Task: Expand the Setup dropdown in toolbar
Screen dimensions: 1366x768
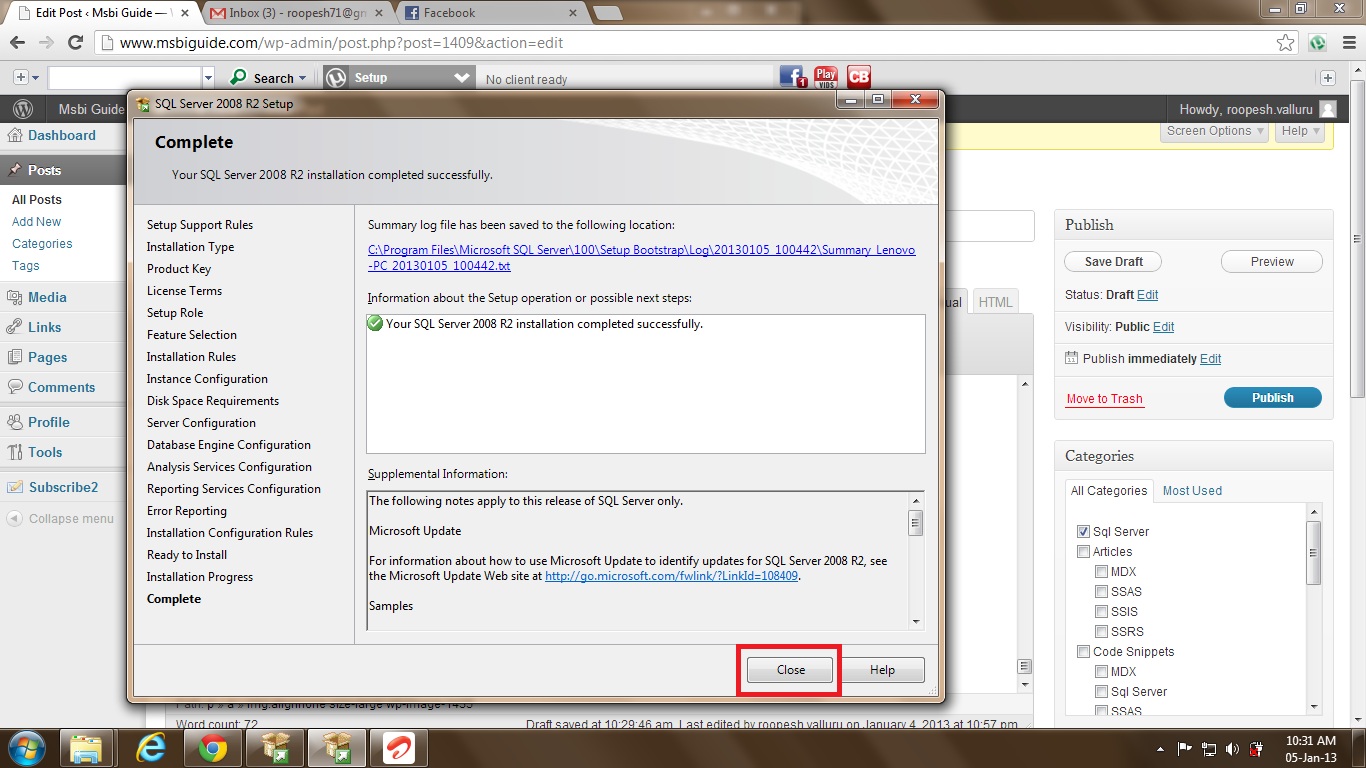Action: tap(461, 78)
